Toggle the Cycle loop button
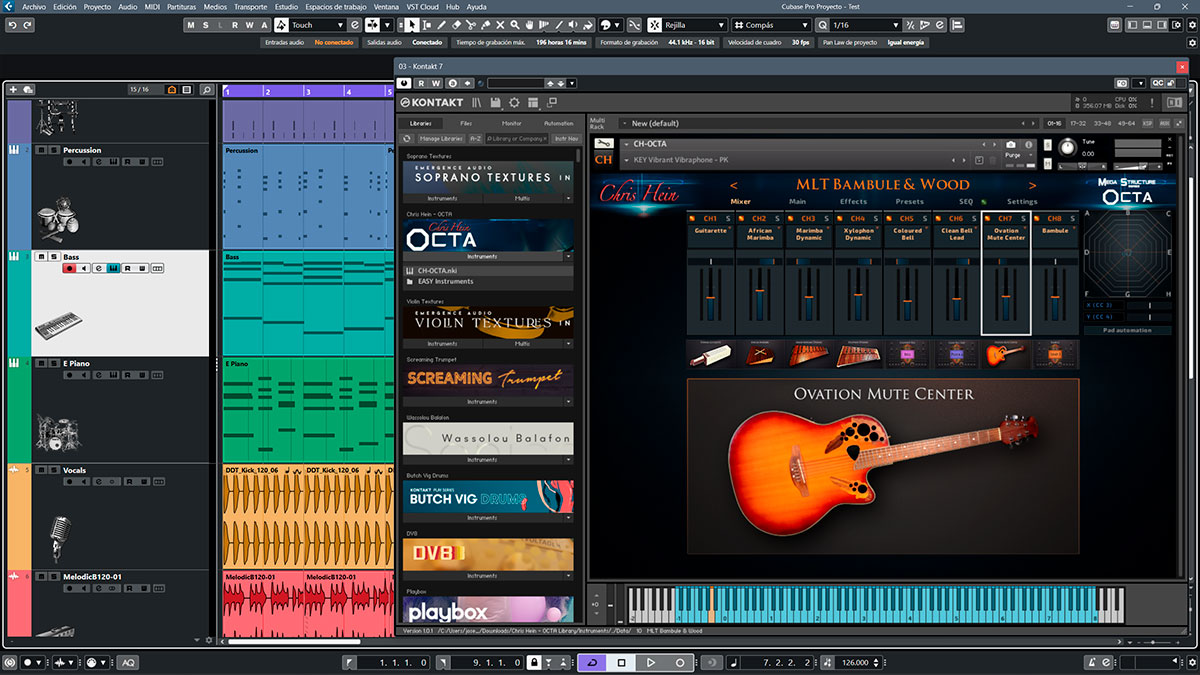This screenshot has width=1200, height=675. pyautogui.click(x=592, y=662)
